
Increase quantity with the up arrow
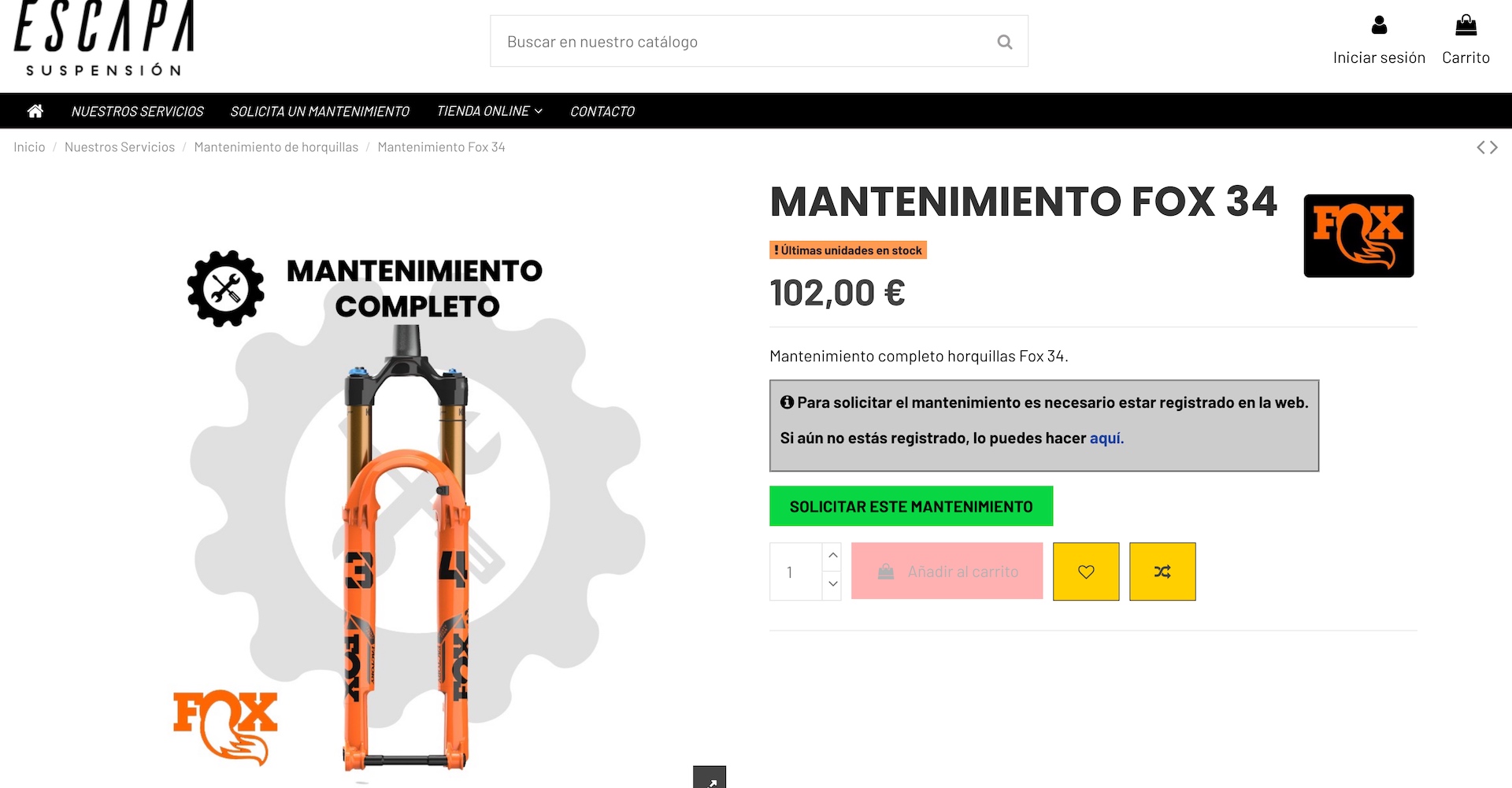tap(832, 556)
